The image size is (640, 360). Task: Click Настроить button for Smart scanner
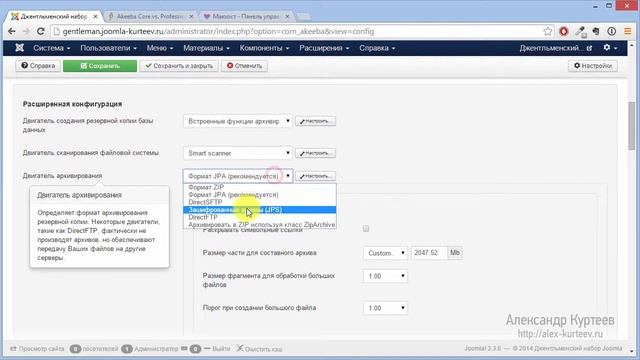pyautogui.click(x=316, y=153)
